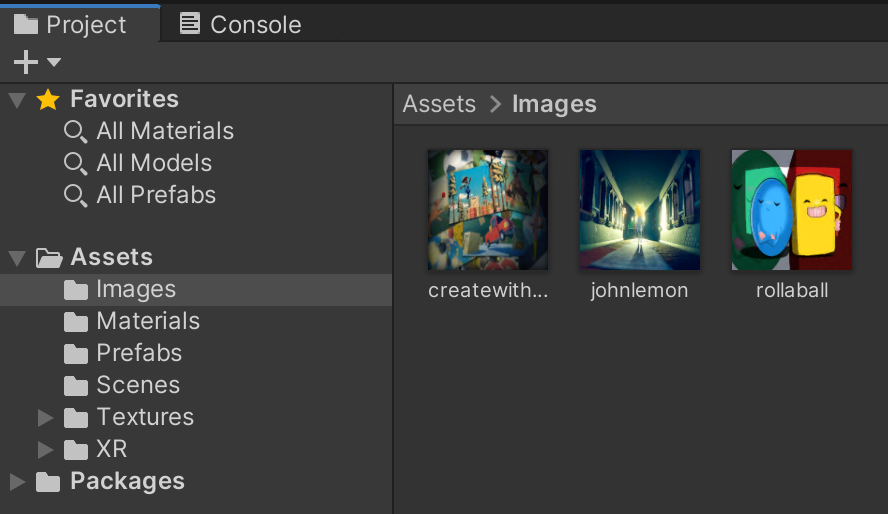
Task: Go to Assets in the breadcrumb path
Action: 439,104
